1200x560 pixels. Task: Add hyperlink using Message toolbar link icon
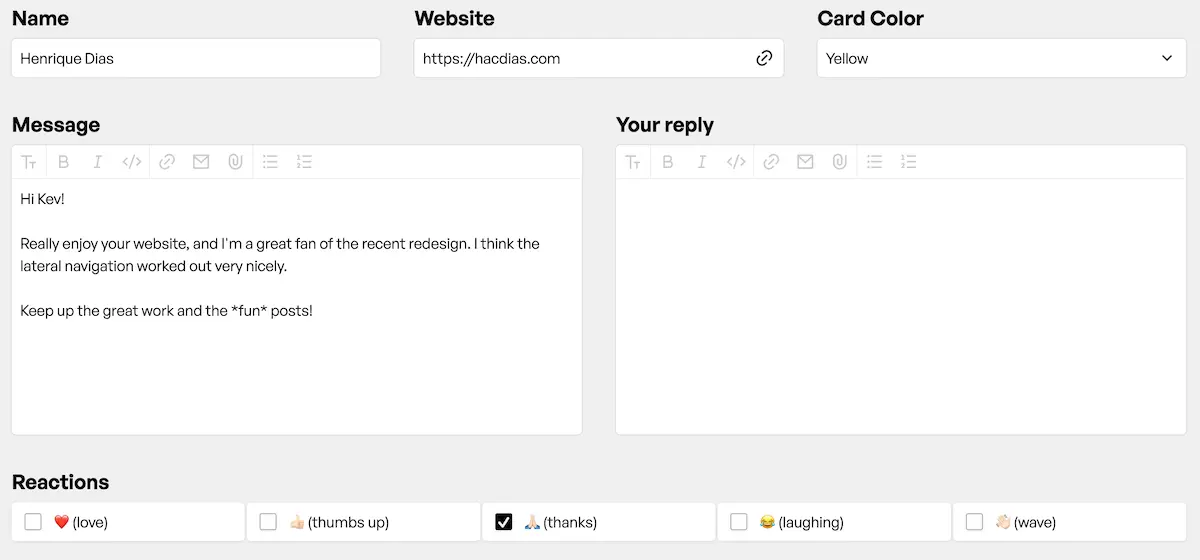click(x=167, y=162)
